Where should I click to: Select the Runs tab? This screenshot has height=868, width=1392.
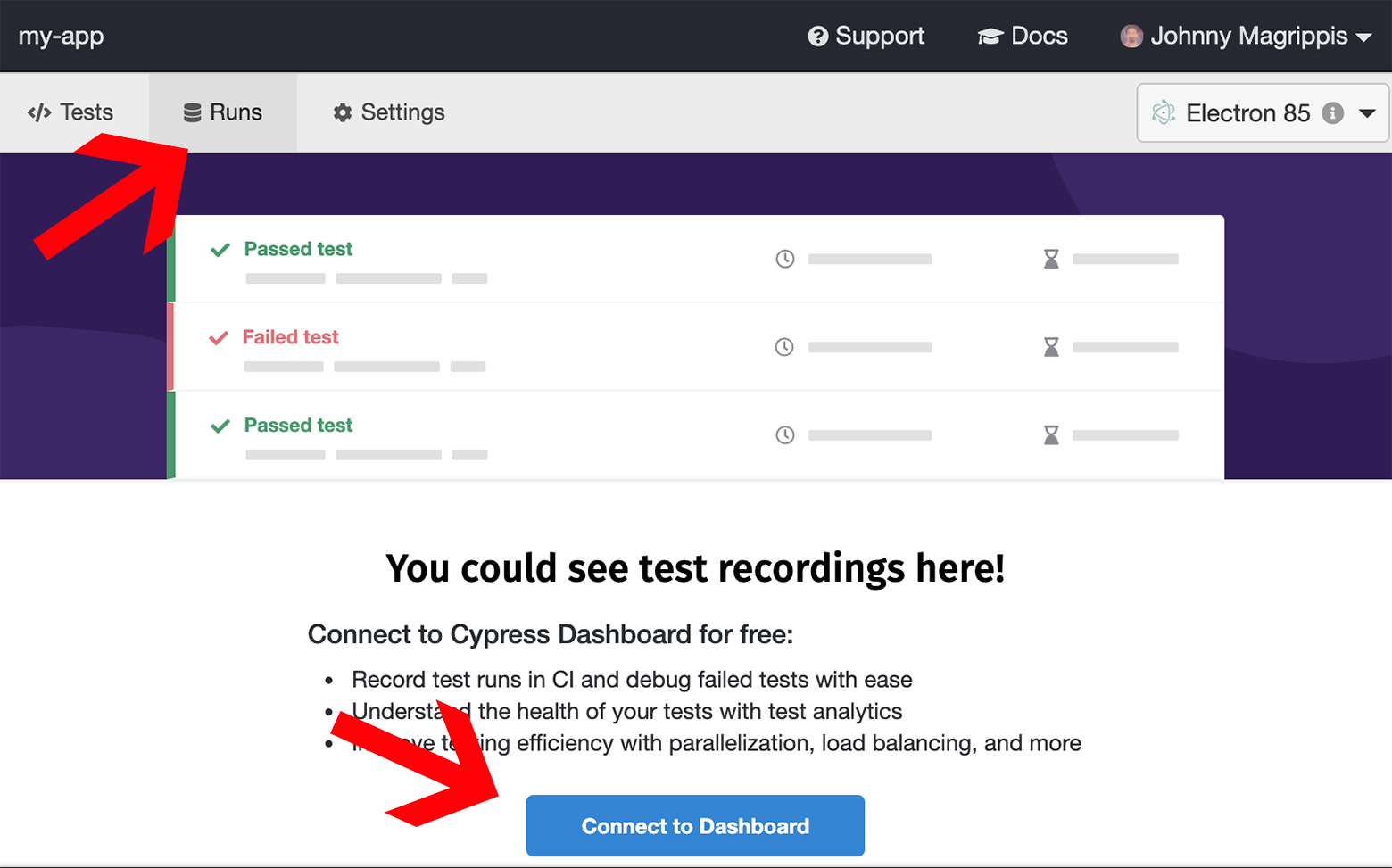(223, 112)
